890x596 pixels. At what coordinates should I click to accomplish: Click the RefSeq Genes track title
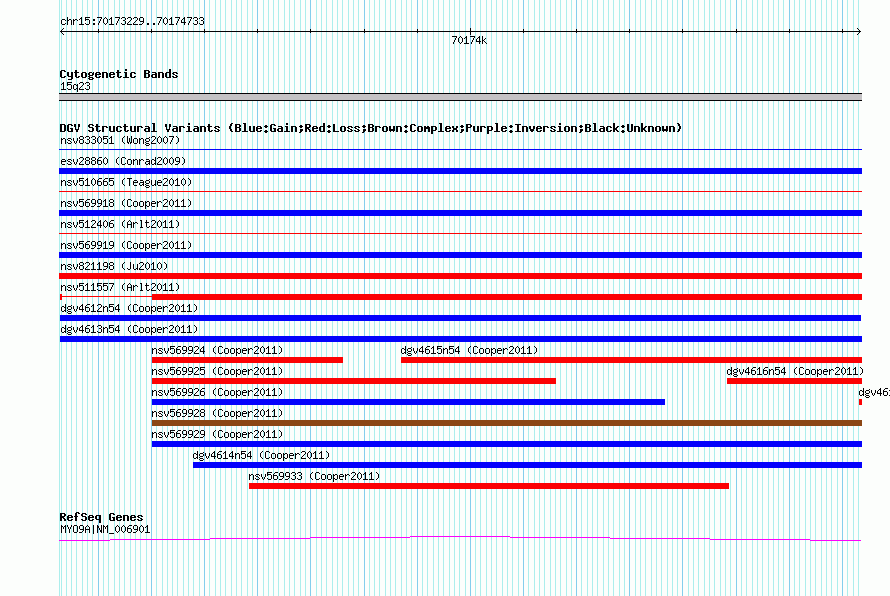pyautogui.click(x=101, y=517)
